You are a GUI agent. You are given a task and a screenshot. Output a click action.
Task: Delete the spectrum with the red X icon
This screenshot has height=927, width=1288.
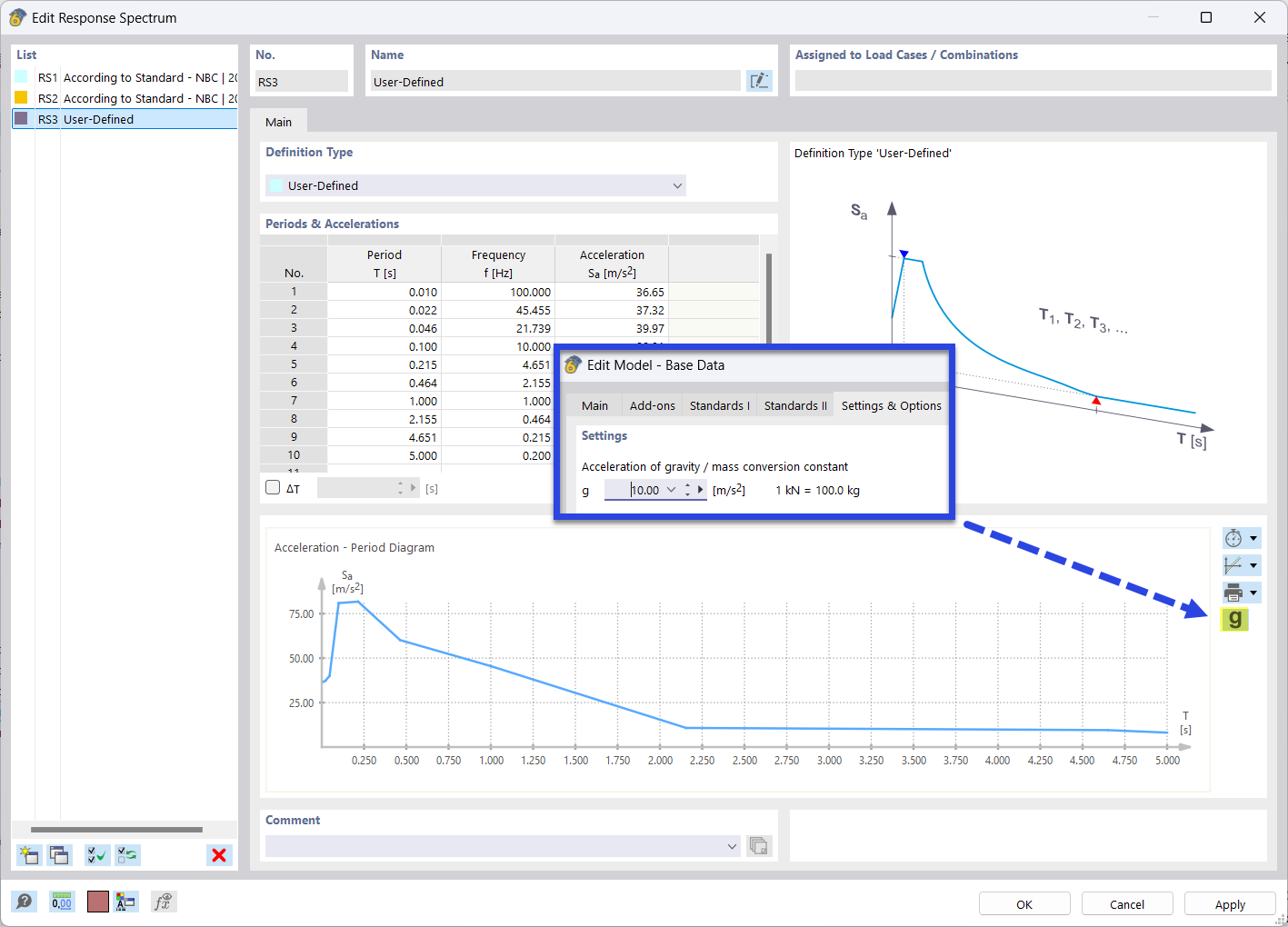click(x=218, y=854)
